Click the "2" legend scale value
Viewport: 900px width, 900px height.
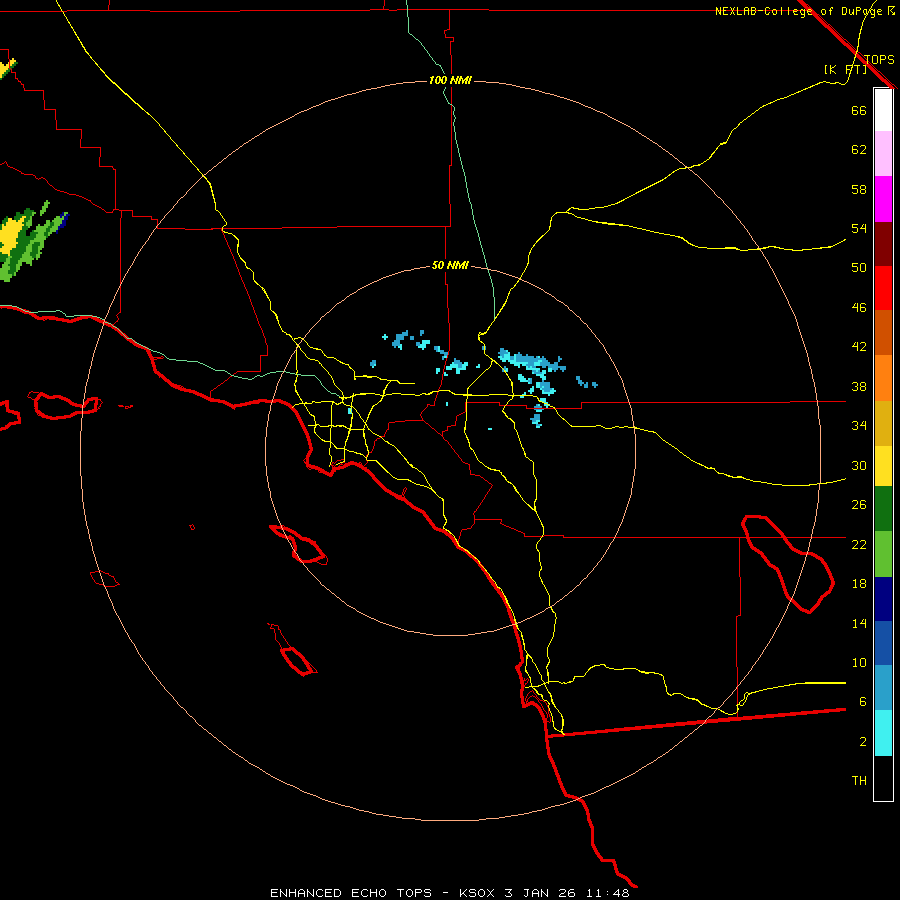pos(862,742)
